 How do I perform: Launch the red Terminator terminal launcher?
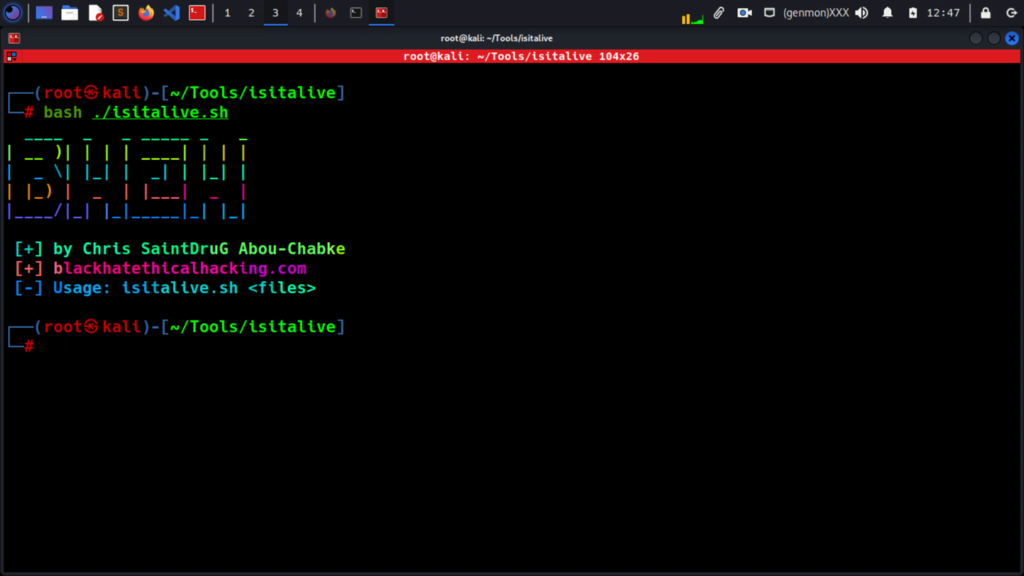[x=198, y=13]
